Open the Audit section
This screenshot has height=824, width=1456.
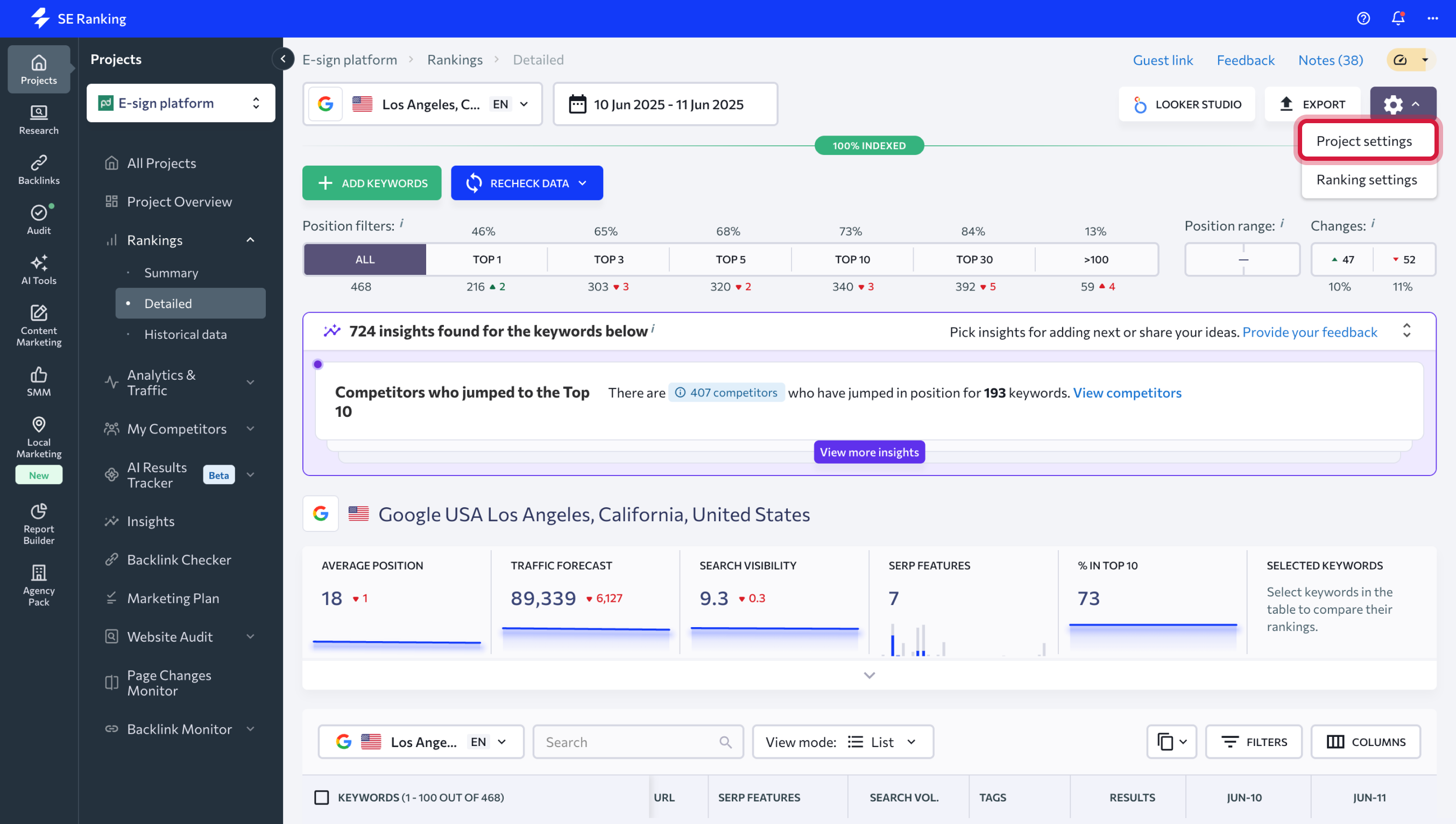[39, 219]
